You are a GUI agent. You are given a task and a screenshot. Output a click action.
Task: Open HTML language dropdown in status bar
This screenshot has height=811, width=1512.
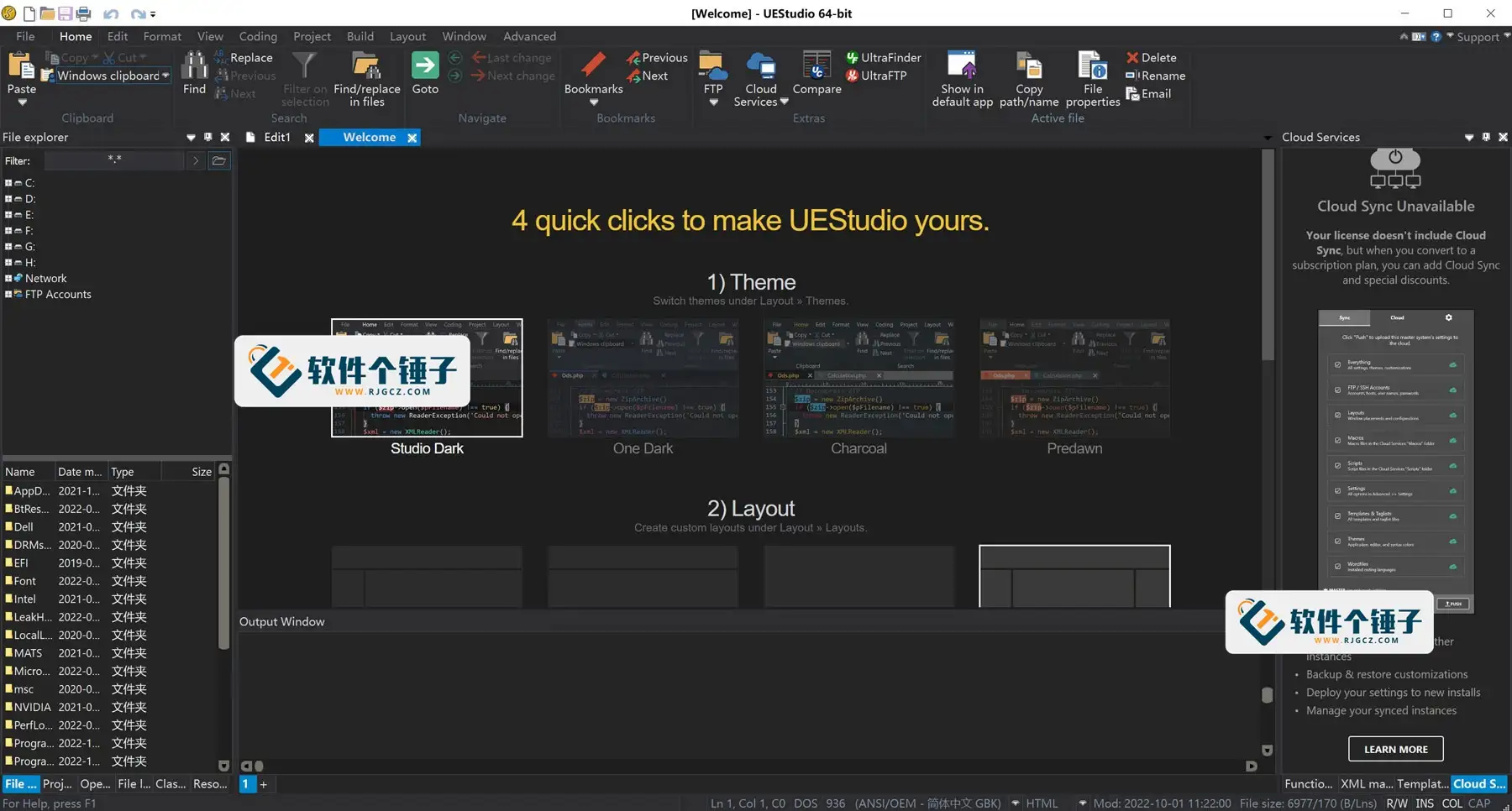[1082, 803]
